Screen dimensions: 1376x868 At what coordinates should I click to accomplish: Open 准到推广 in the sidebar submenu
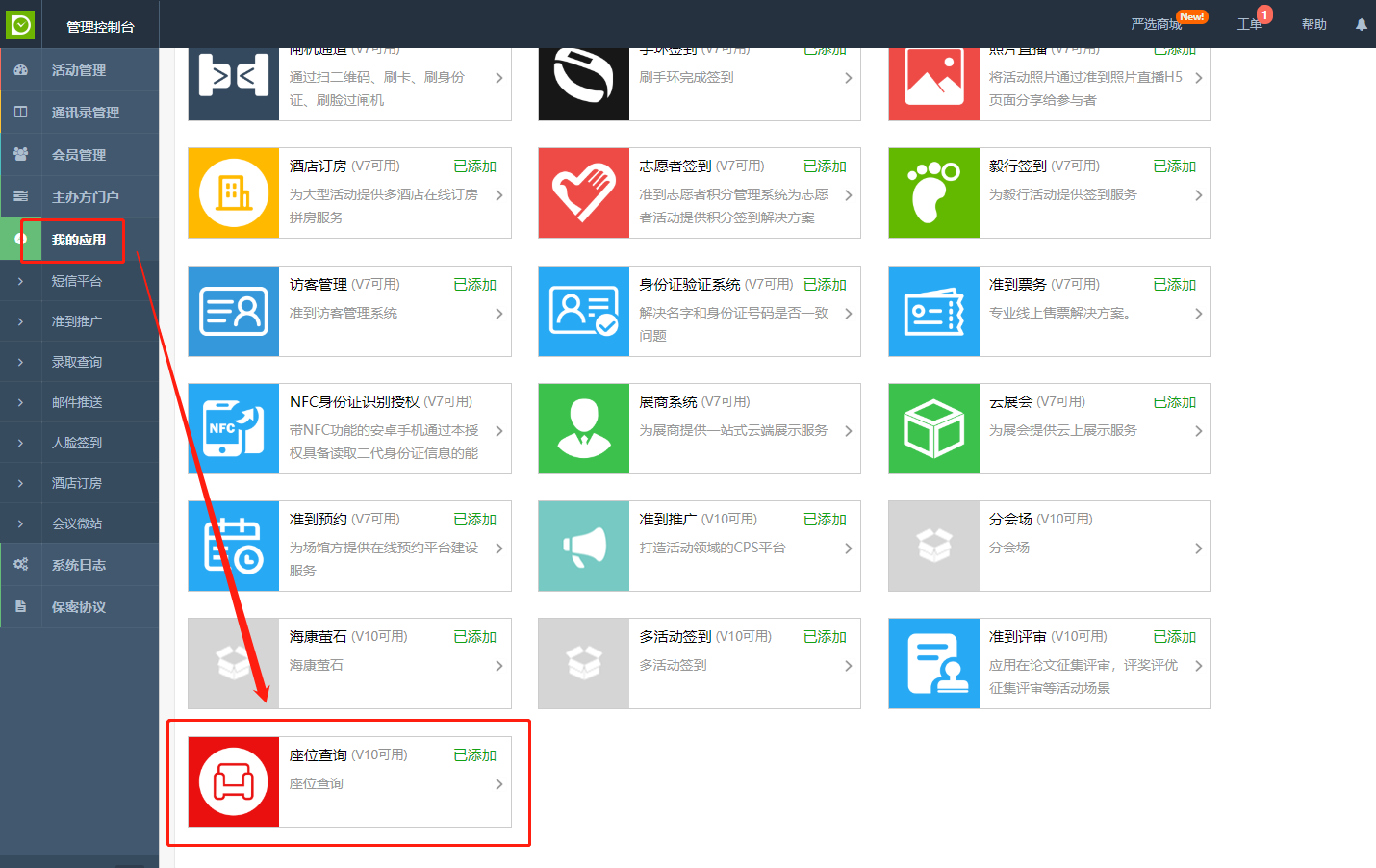pos(79,321)
